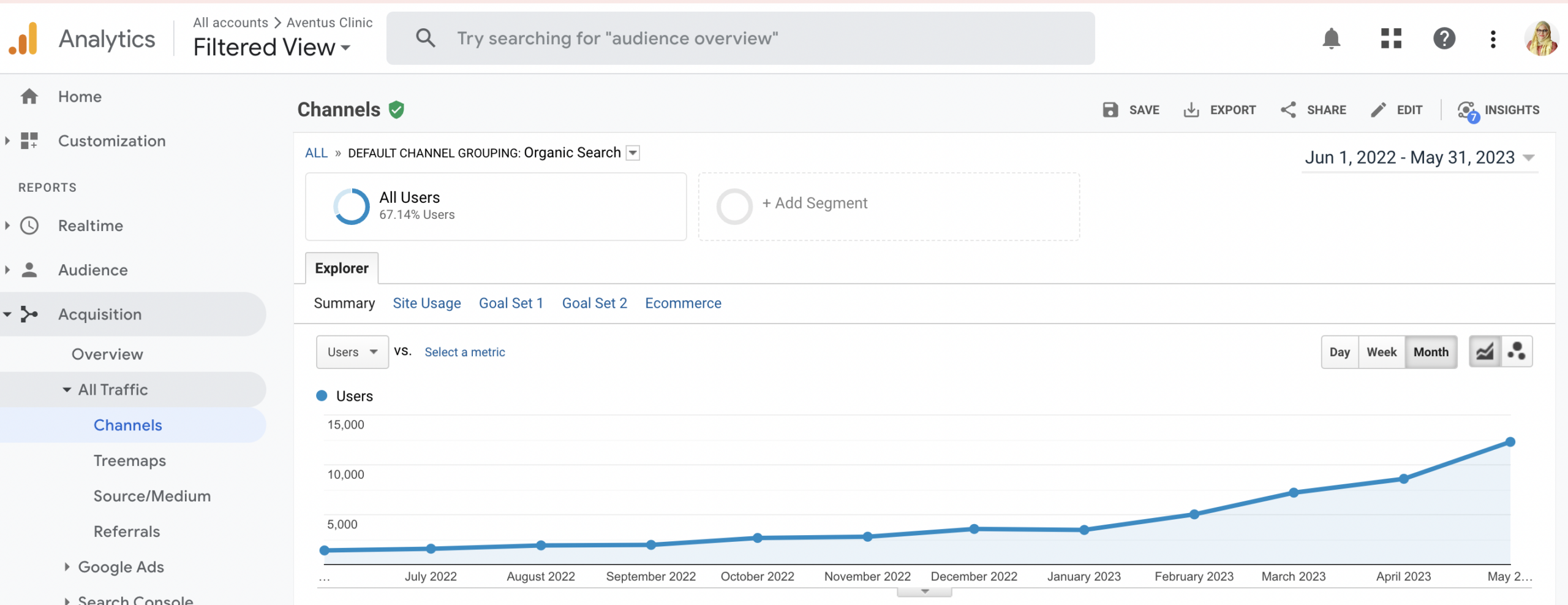Click Select a metric link
Image resolution: width=1568 pixels, height=605 pixels.
465,352
